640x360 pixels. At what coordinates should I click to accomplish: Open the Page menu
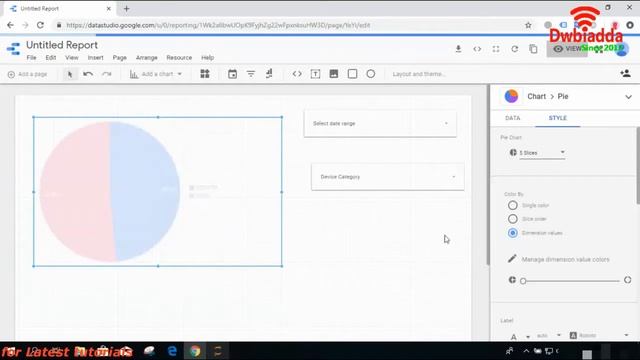120,58
